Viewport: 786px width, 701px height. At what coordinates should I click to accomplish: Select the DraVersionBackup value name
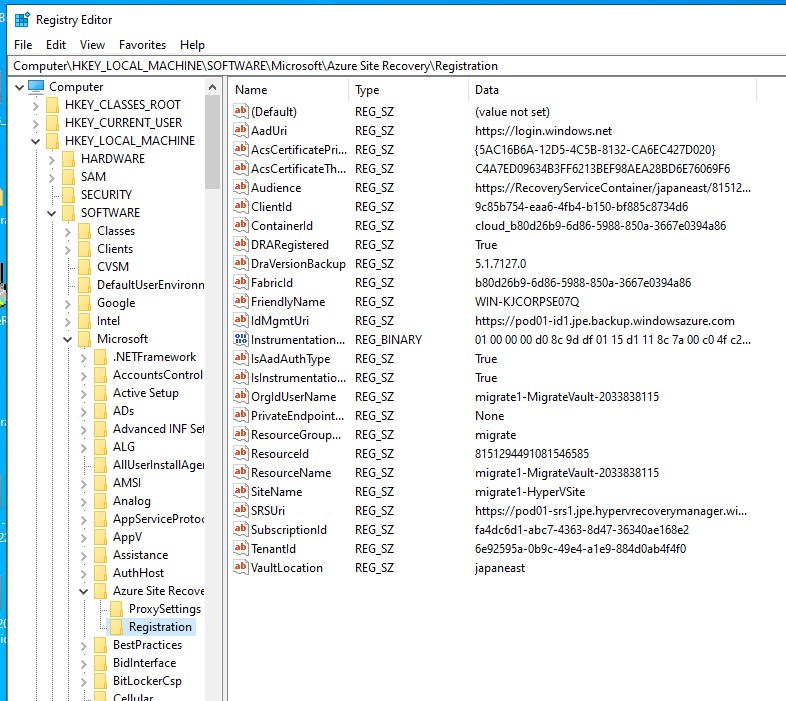[298, 264]
